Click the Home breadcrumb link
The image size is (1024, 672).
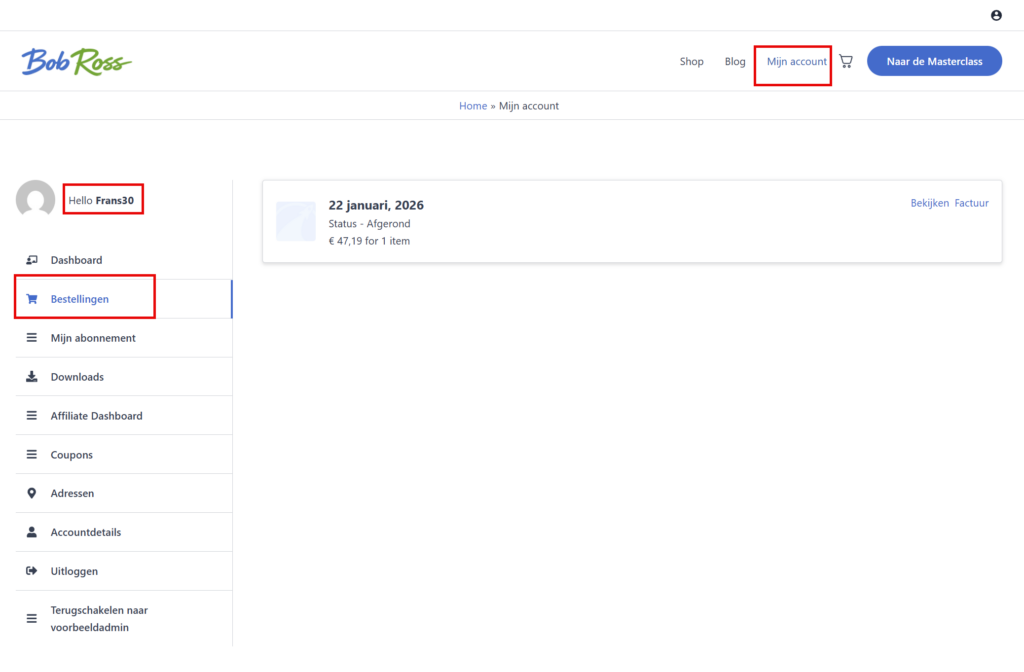click(473, 106)
